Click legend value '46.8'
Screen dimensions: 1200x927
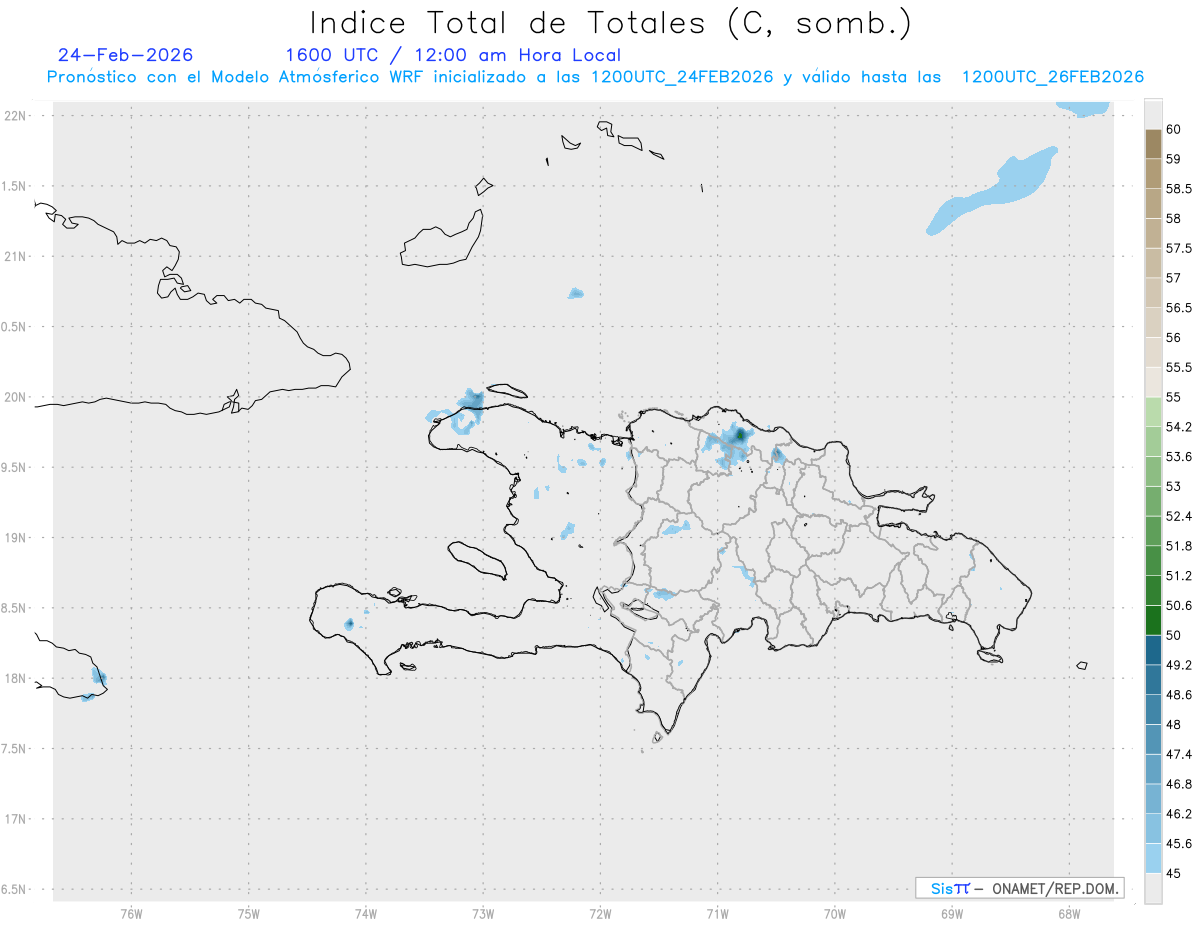point(1179,784)
